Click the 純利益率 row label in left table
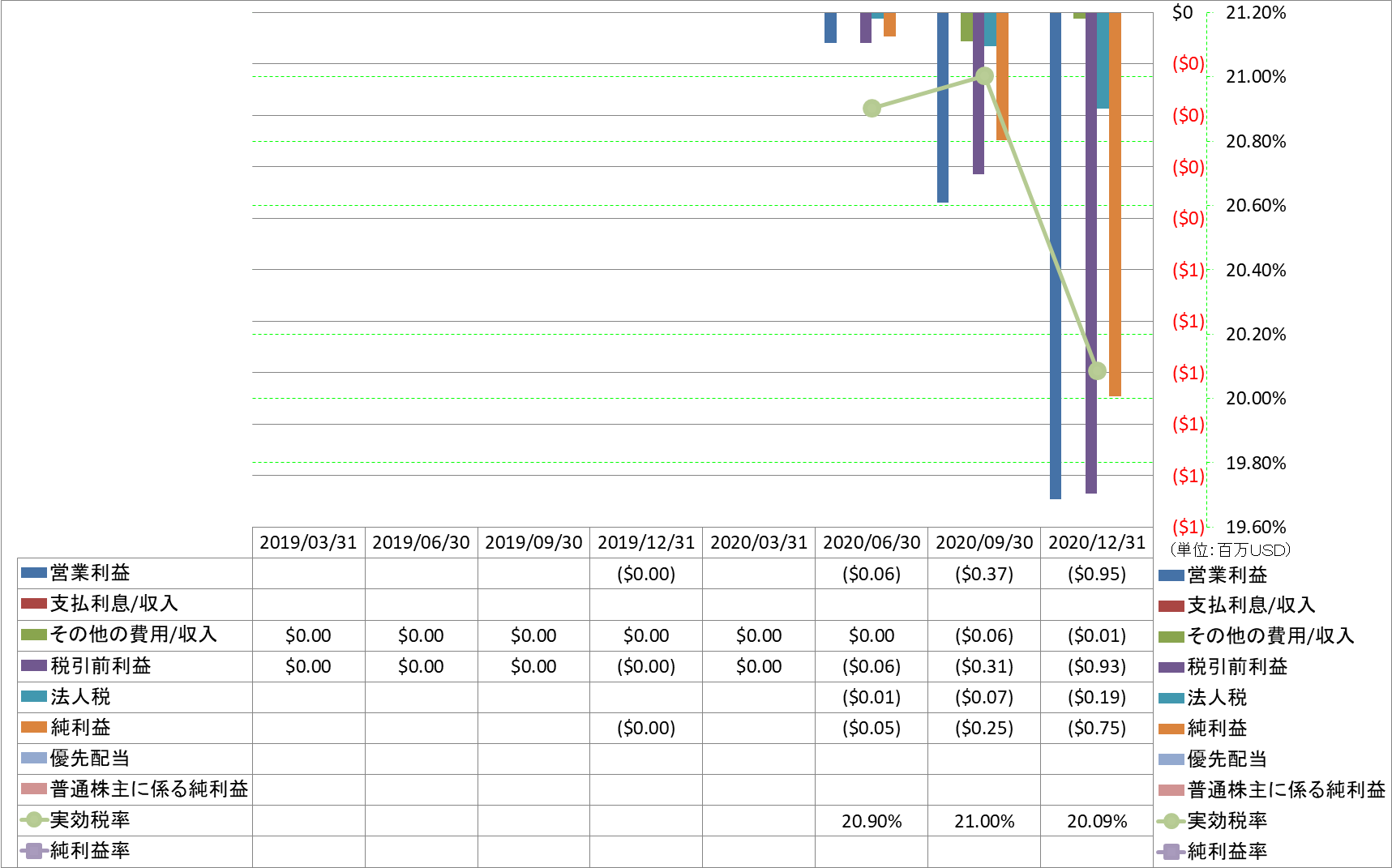Screen dimensions: 1392x868 point(90,851)
